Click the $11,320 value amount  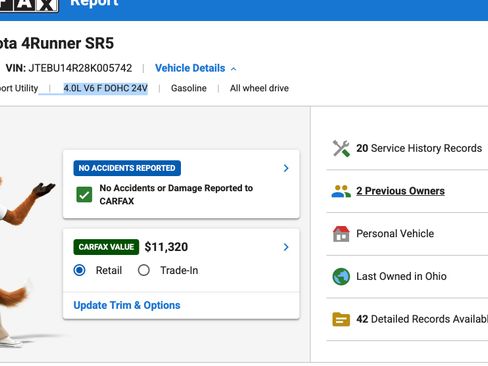pyautogui.click(x=166, y=247)
